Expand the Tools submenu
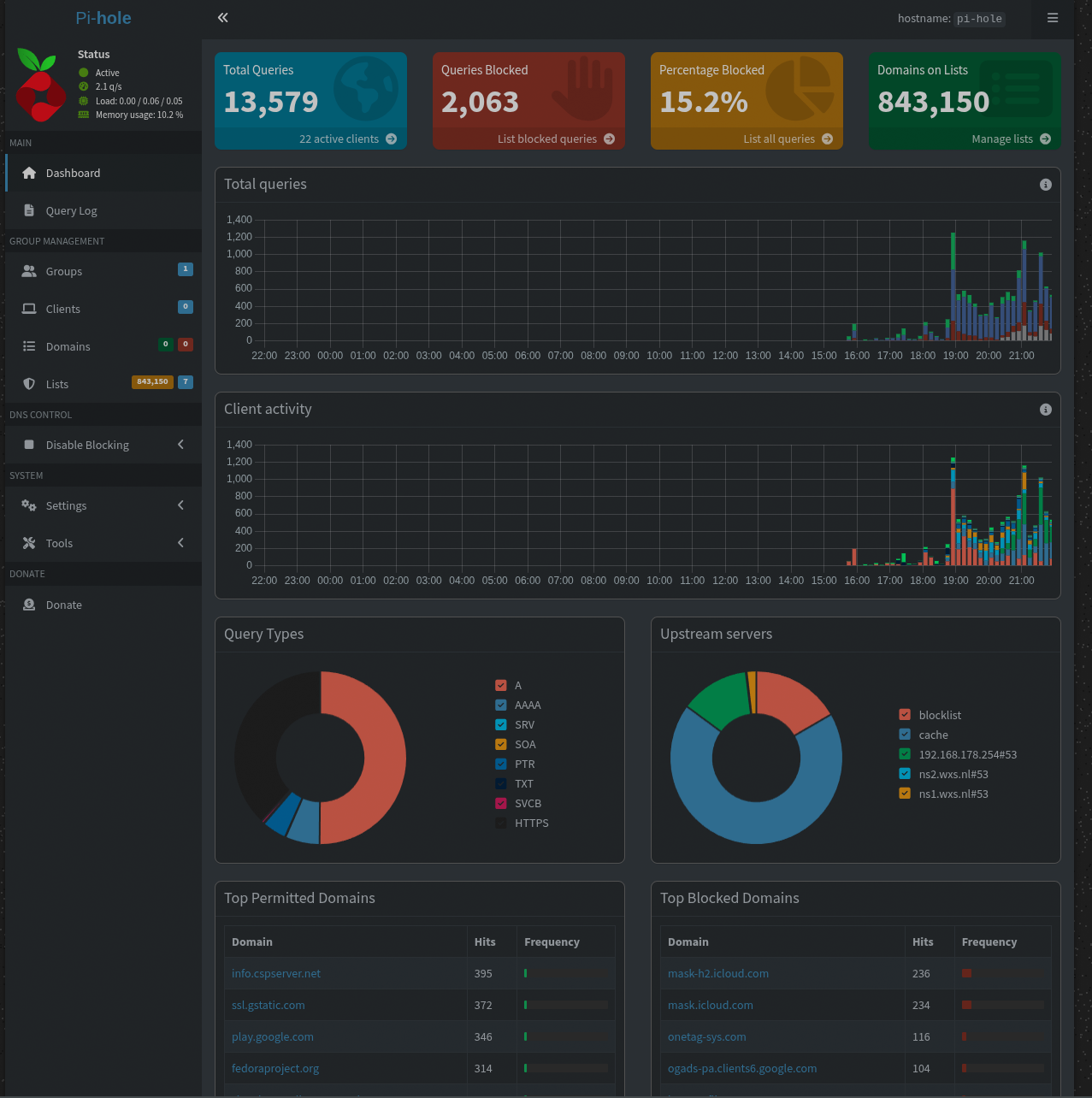Image resolution: width=1092 pixels, height=1098 pixels. pos(180,543)
